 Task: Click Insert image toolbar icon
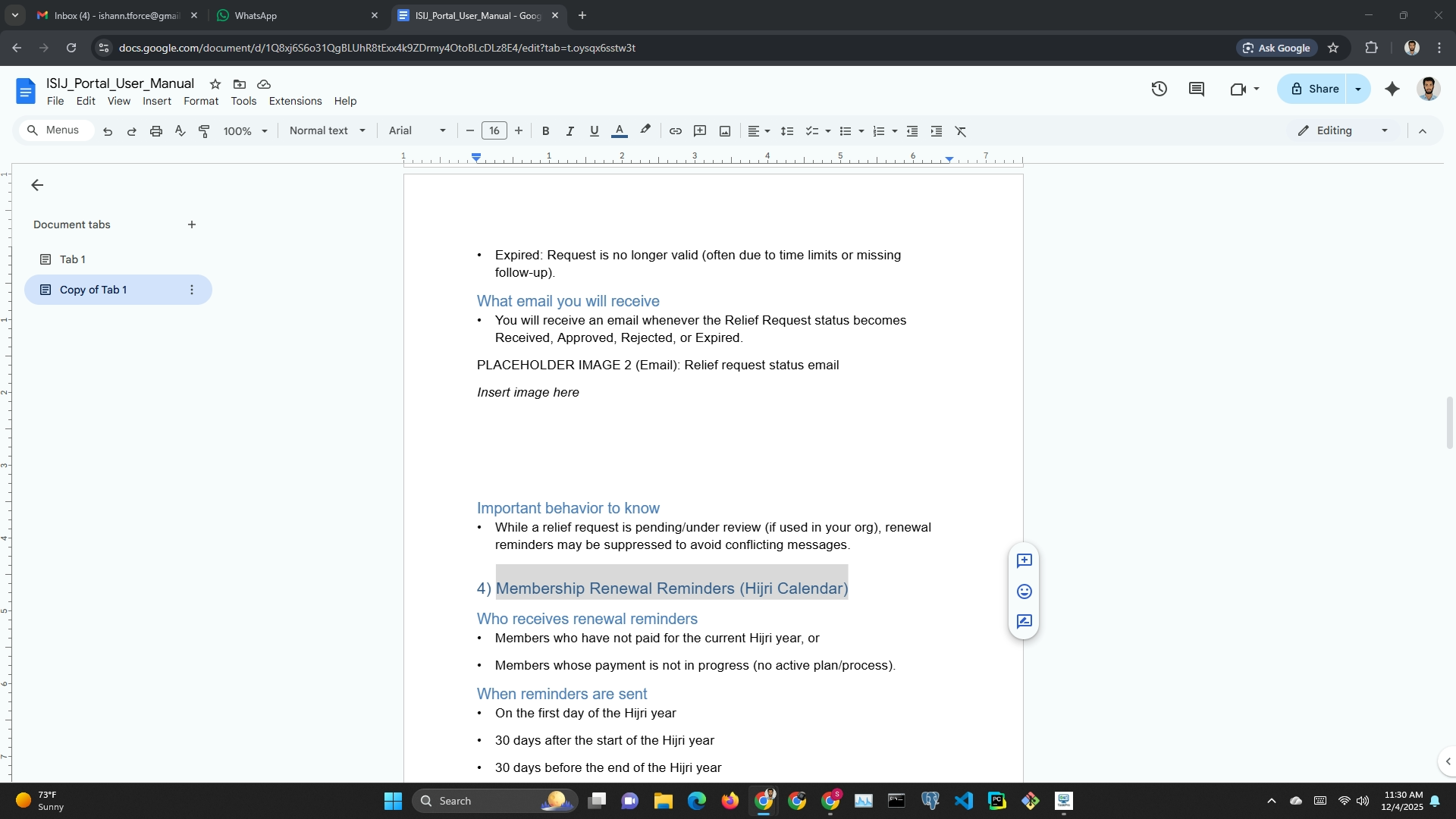725,131
